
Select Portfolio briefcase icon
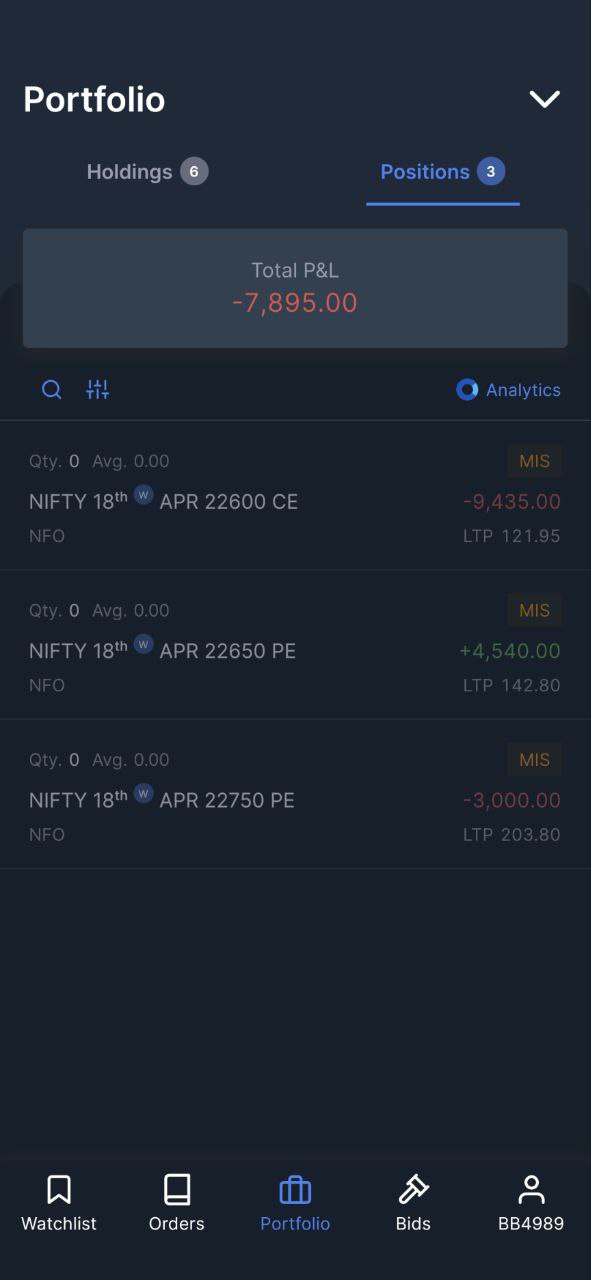[295, 1190]
